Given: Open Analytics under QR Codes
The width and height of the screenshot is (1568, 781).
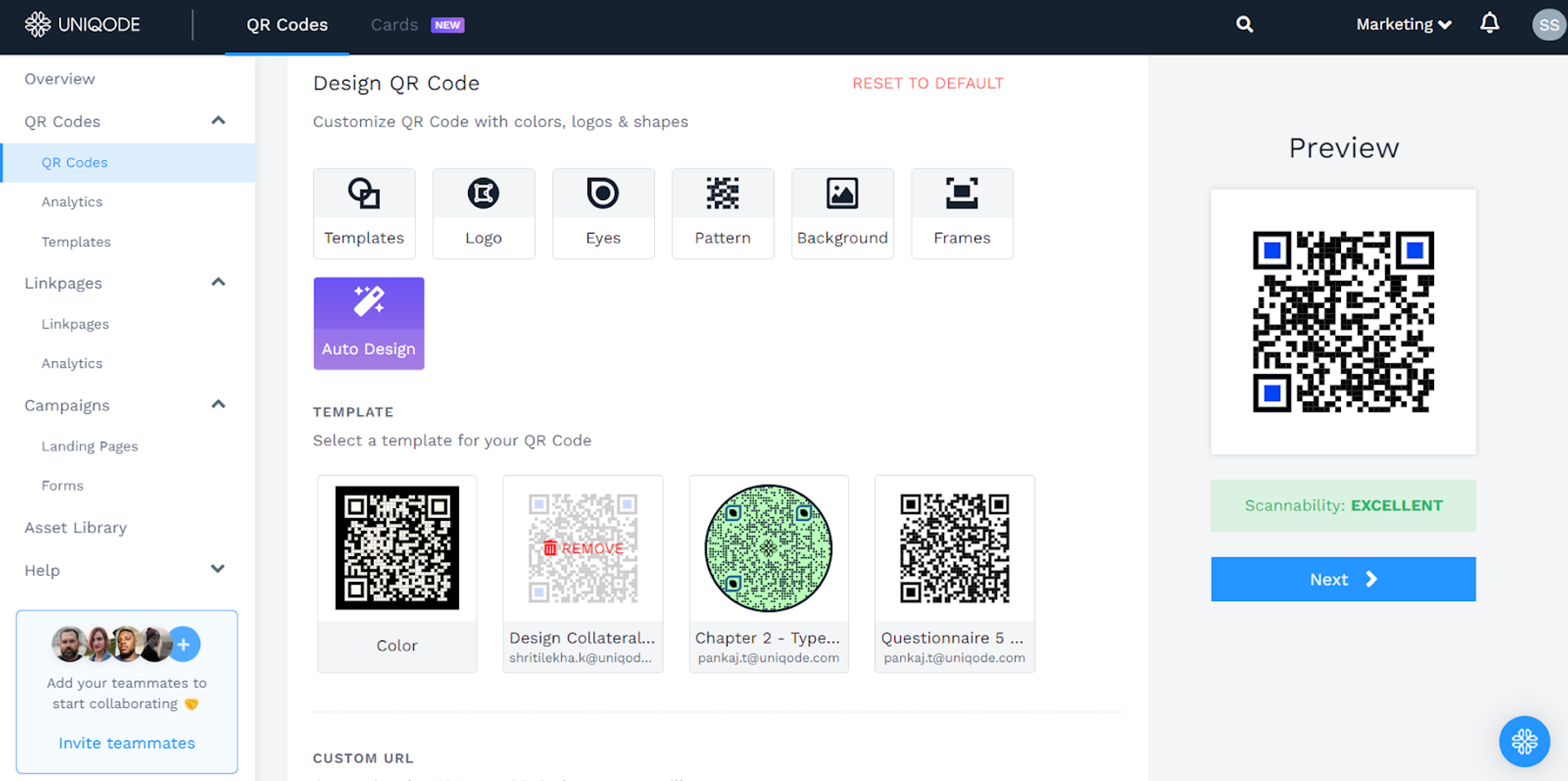Looking at the screenshot, I should [x=72, y=202].
